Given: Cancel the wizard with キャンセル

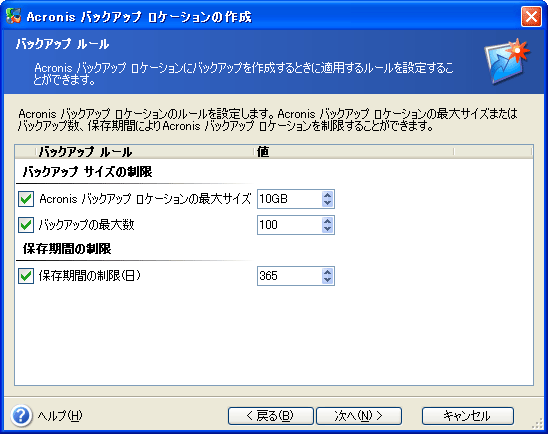Looking at the screenshot, I should pos(467,416).
